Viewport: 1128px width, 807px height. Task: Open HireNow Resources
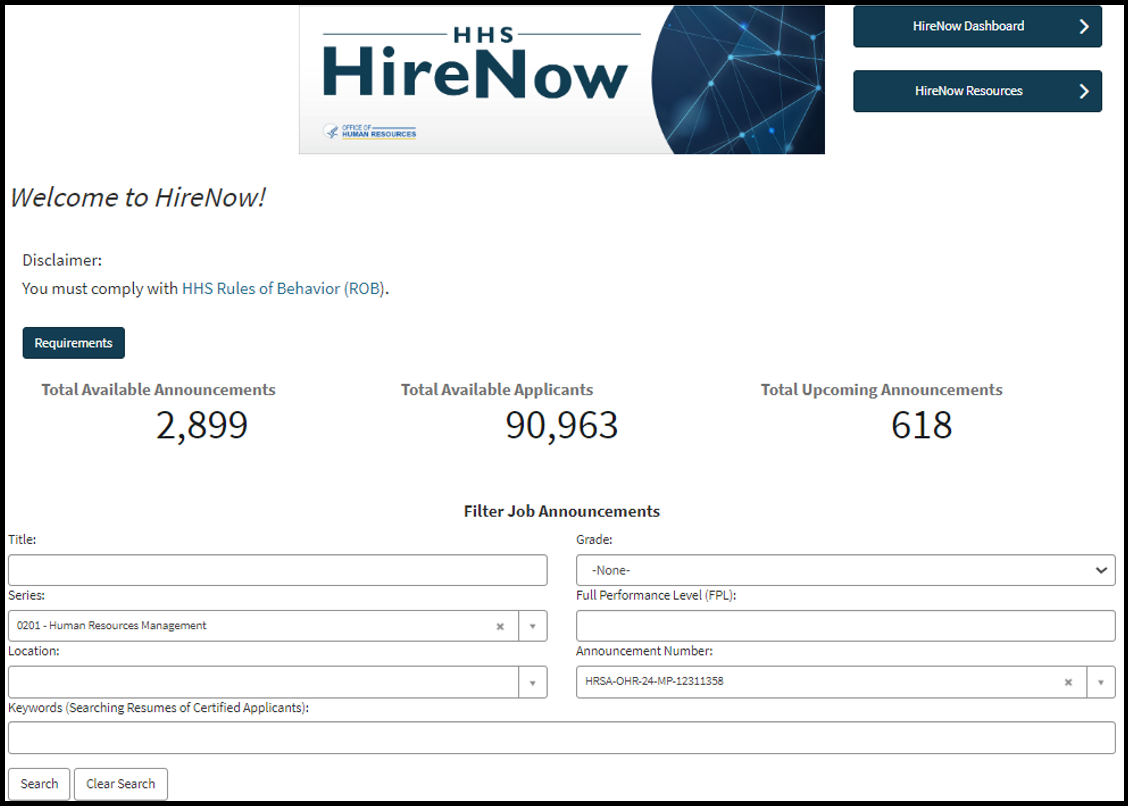pyautogui.click(x=977, y=91)
